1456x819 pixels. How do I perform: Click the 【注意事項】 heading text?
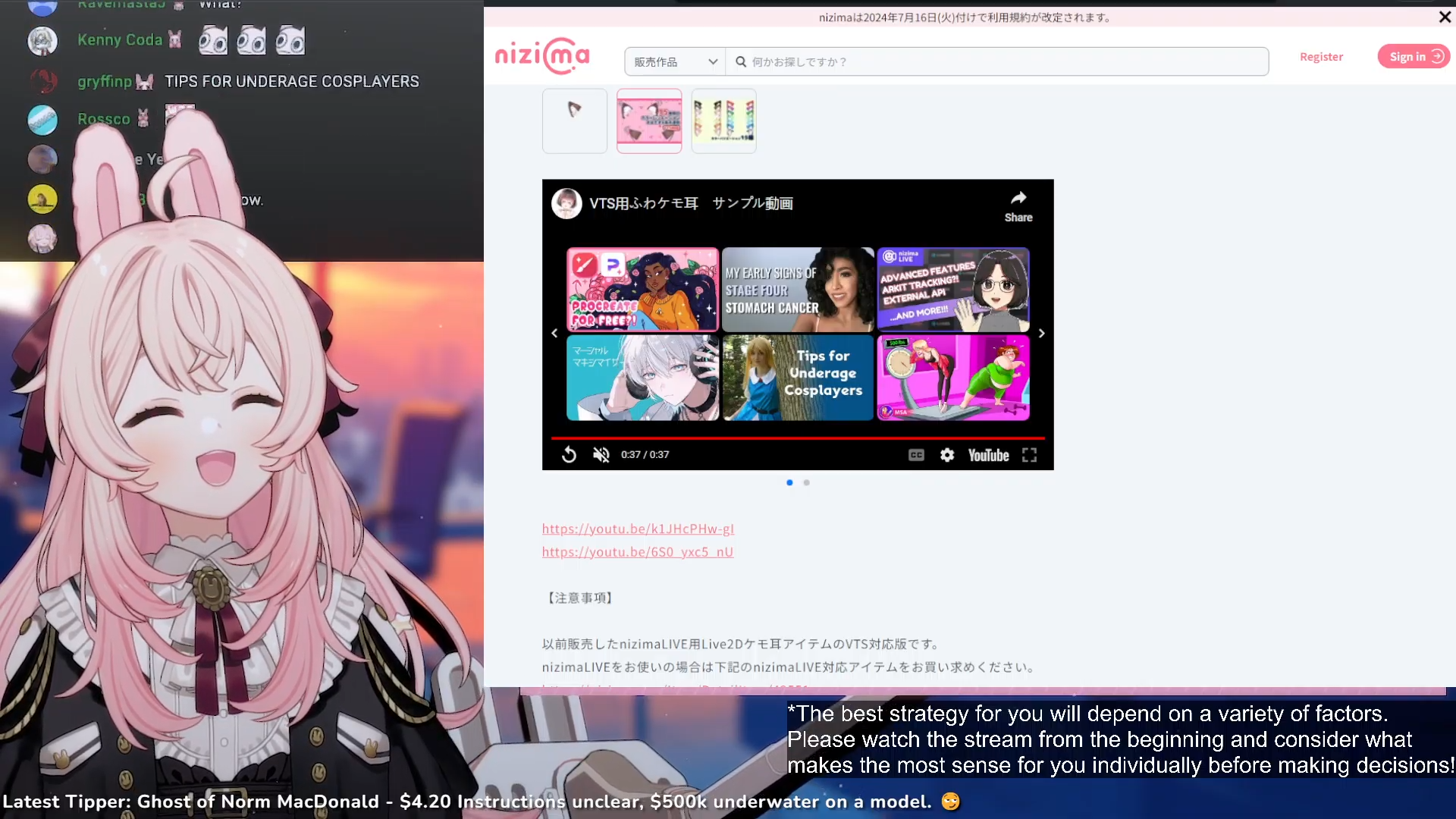click(579, 598)
